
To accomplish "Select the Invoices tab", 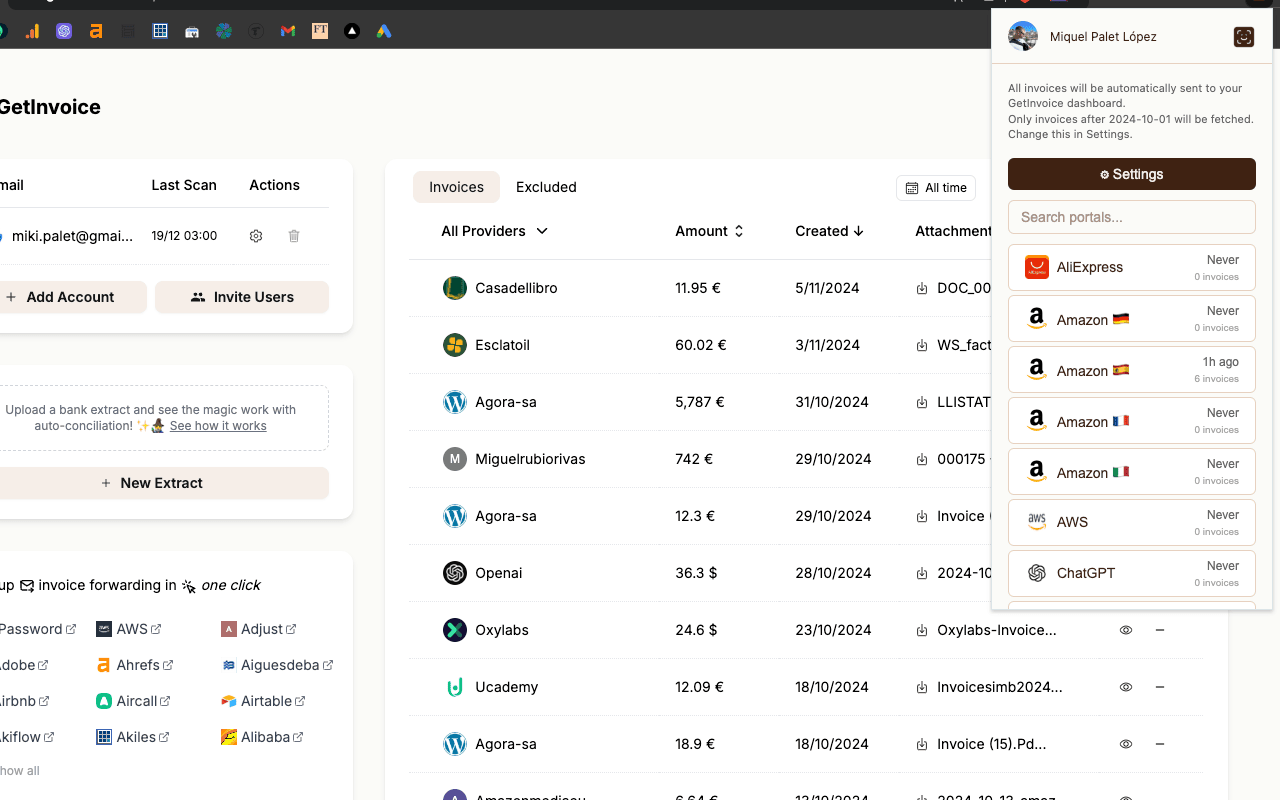I will point(456,187).
